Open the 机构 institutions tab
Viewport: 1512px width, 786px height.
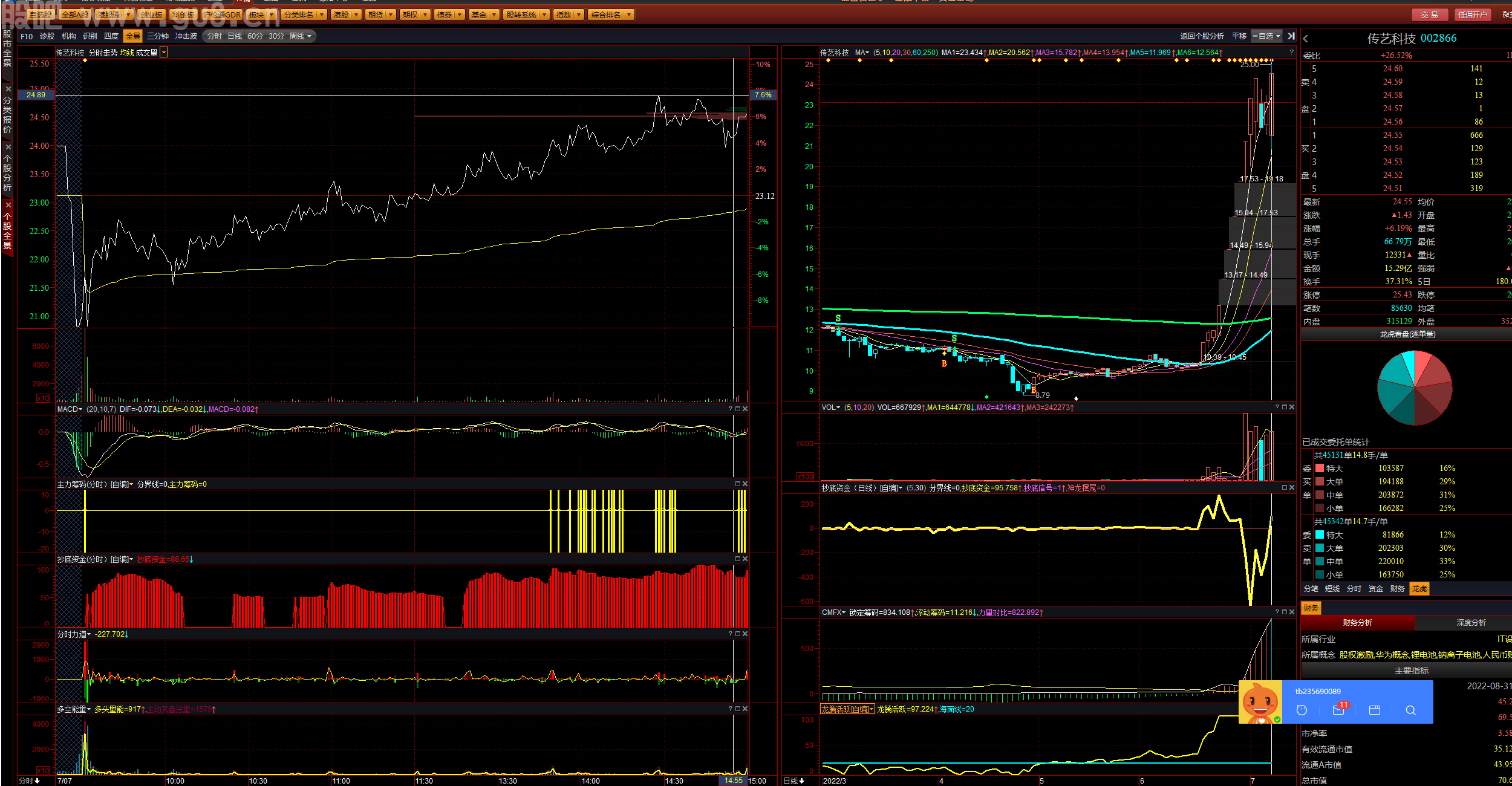tap(69, 36)
